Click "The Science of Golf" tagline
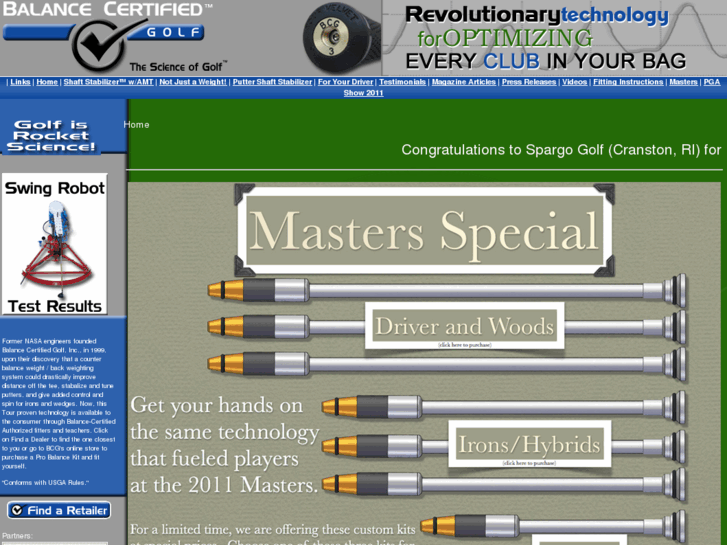The width and height of the screenshot is (727, 545). [178, 67]
